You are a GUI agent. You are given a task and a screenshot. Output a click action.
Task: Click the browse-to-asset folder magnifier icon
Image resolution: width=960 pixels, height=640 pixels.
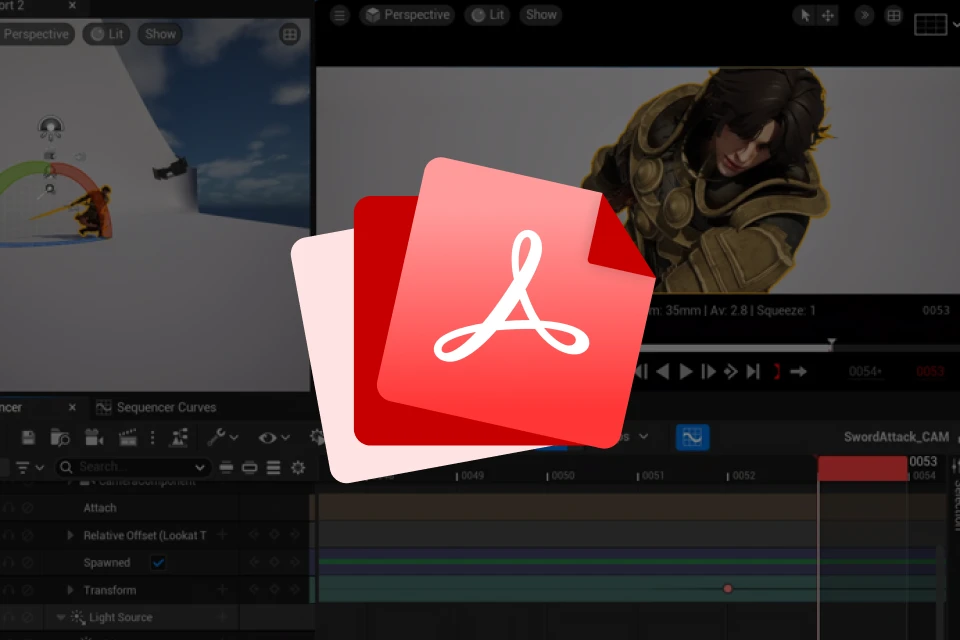(59, 437)
